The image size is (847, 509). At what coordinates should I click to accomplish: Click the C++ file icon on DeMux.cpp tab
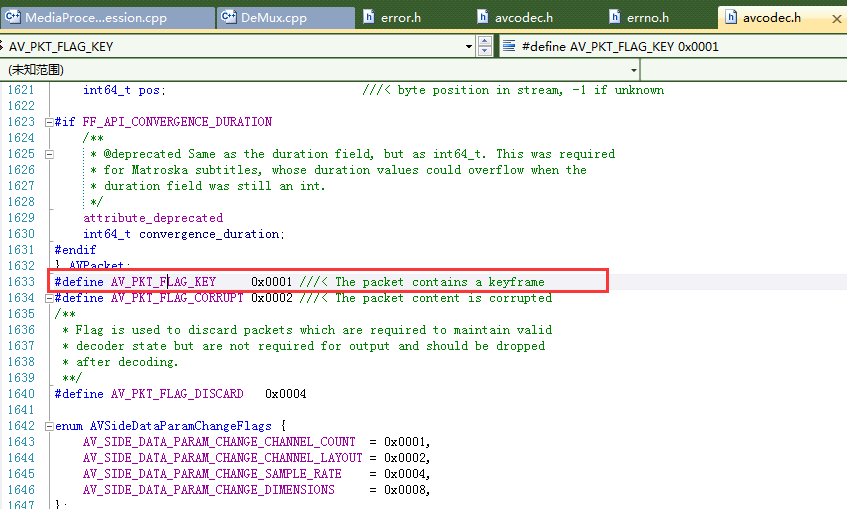tap(228, 17)
